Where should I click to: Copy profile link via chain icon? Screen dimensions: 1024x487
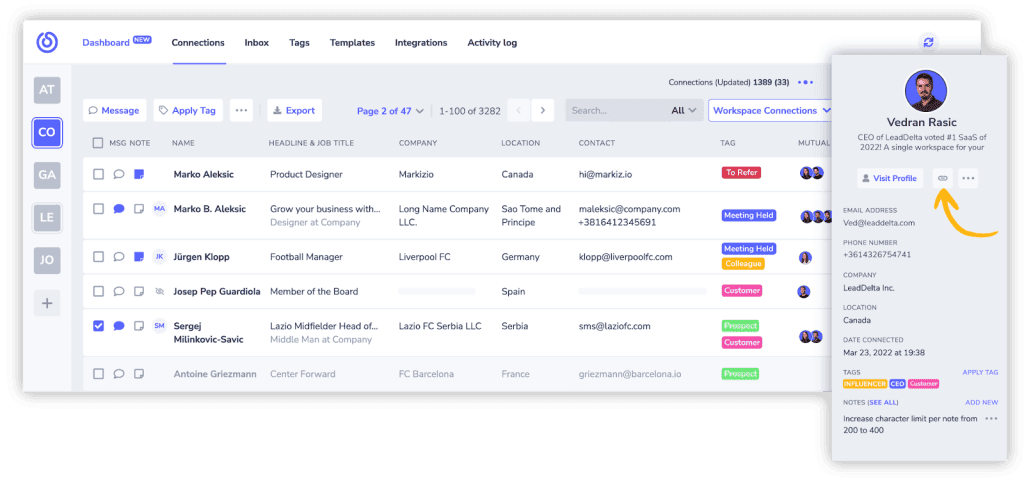click(x=942, y=178)
